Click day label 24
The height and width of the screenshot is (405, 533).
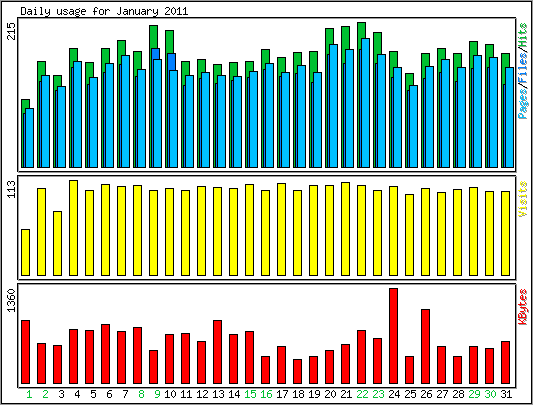coord(394,394)
